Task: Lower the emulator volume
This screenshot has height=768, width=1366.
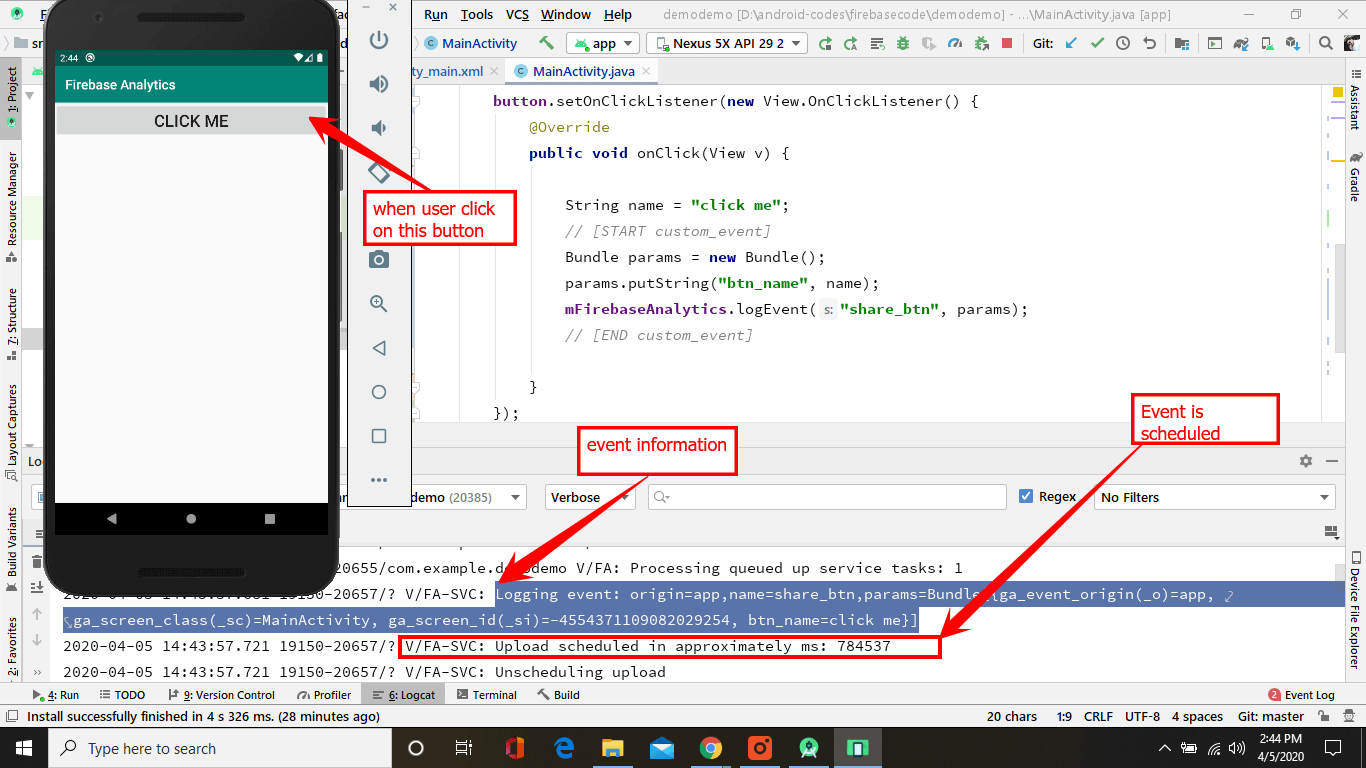Action: click(x=379, y=128)
